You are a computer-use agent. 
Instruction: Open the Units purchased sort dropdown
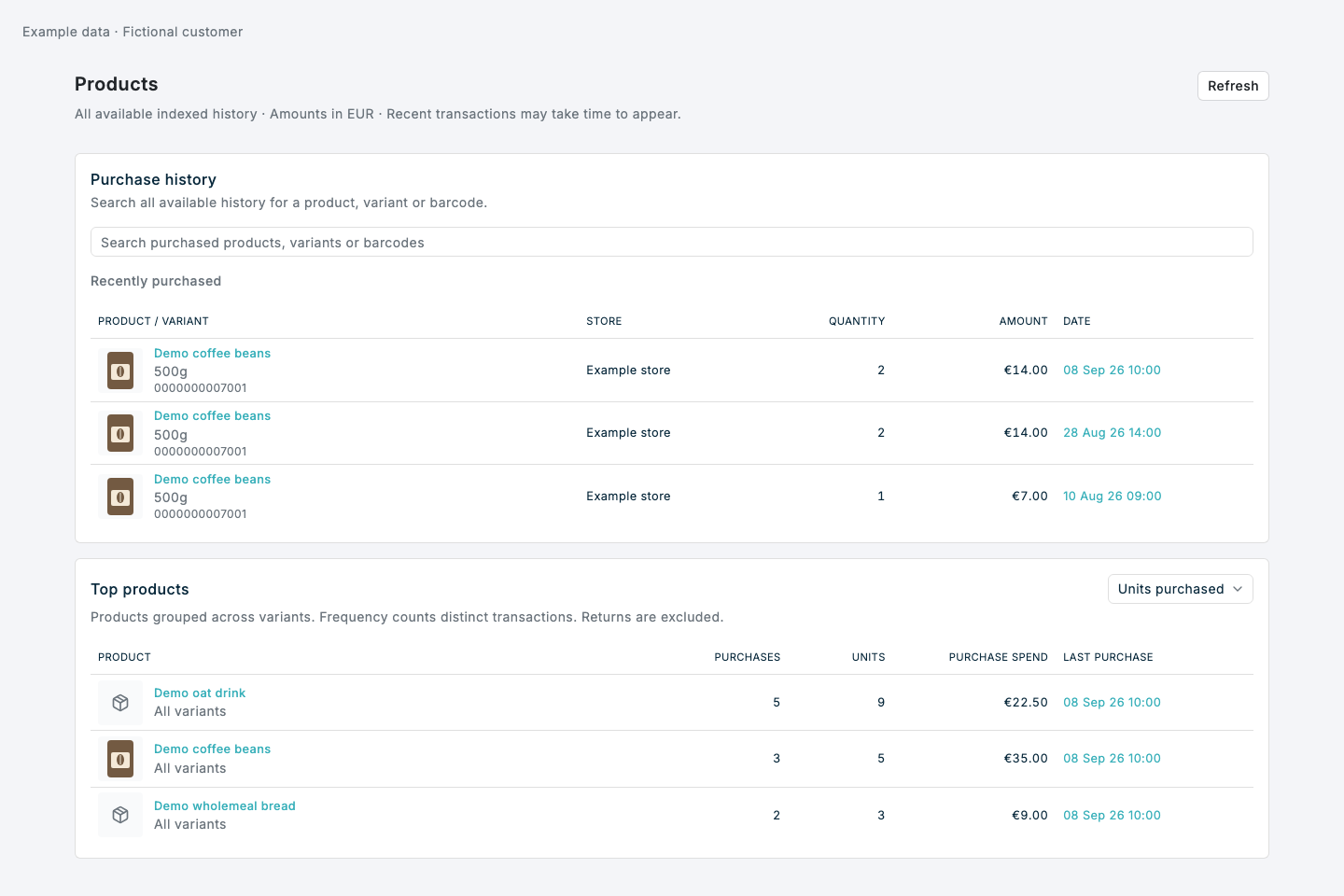[1180, 589]
